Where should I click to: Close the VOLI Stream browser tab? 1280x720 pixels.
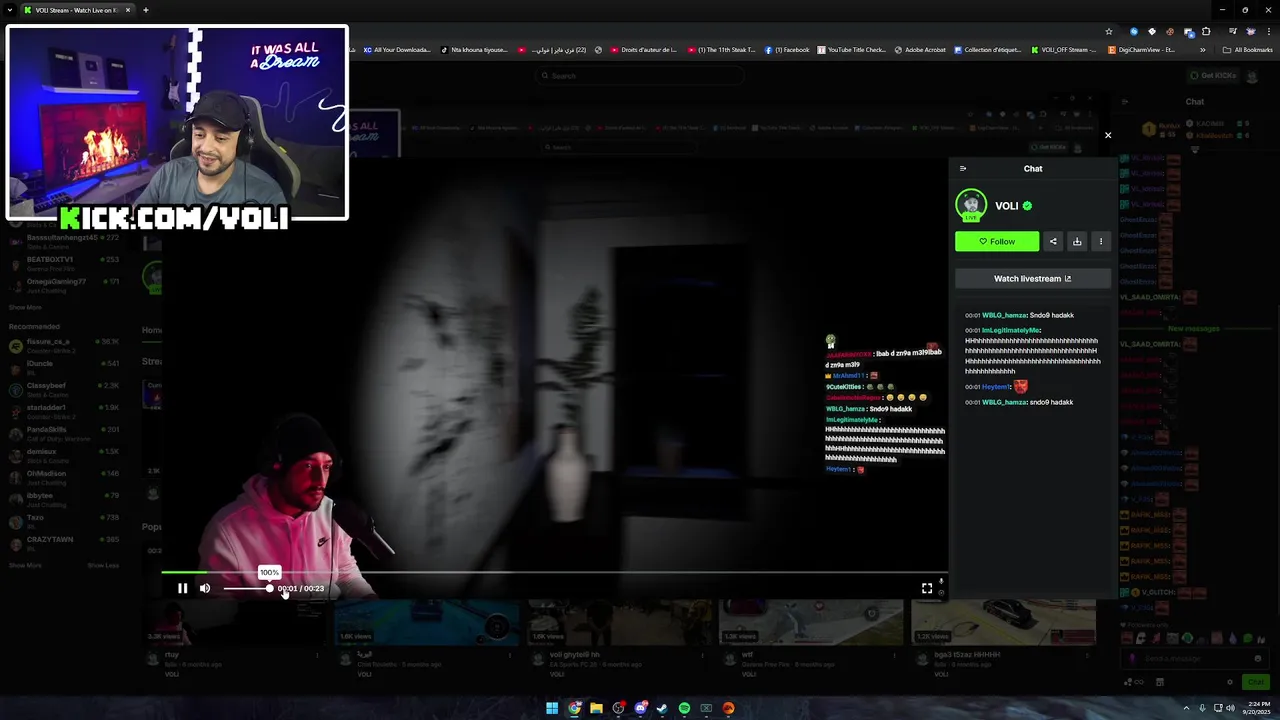tap(128, 10)
